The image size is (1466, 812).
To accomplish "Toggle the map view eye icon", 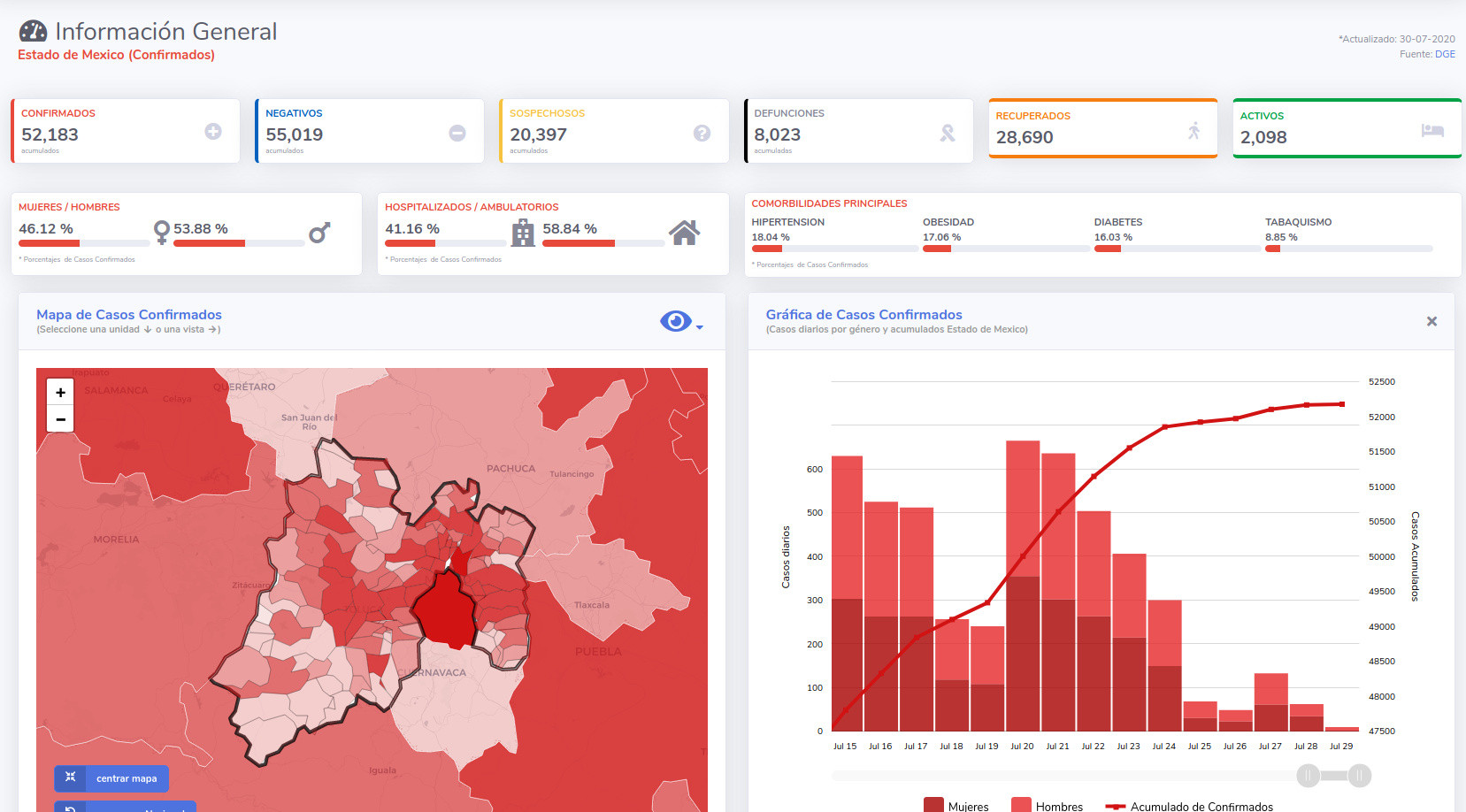I will [676, 321].
